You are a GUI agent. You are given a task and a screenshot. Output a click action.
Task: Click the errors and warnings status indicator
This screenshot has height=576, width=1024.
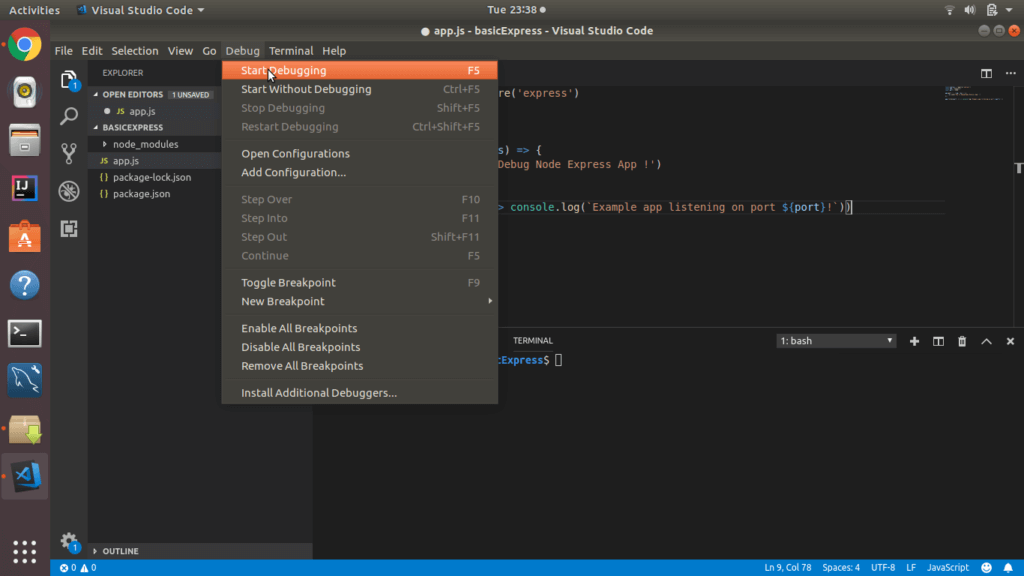(x=78, y=568)
